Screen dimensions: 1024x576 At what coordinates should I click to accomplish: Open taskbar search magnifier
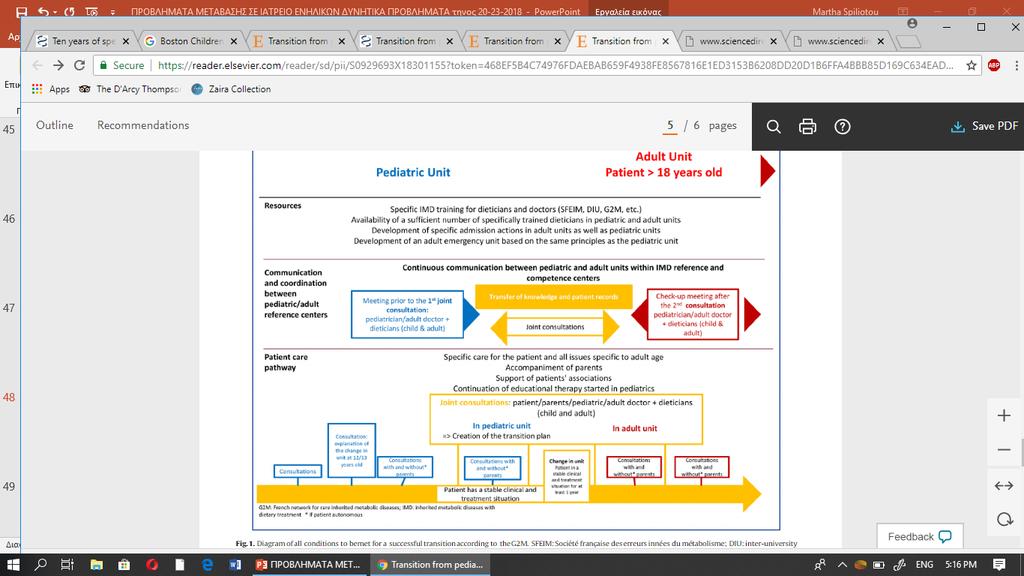pyautogui.click(x=40, y=564)
